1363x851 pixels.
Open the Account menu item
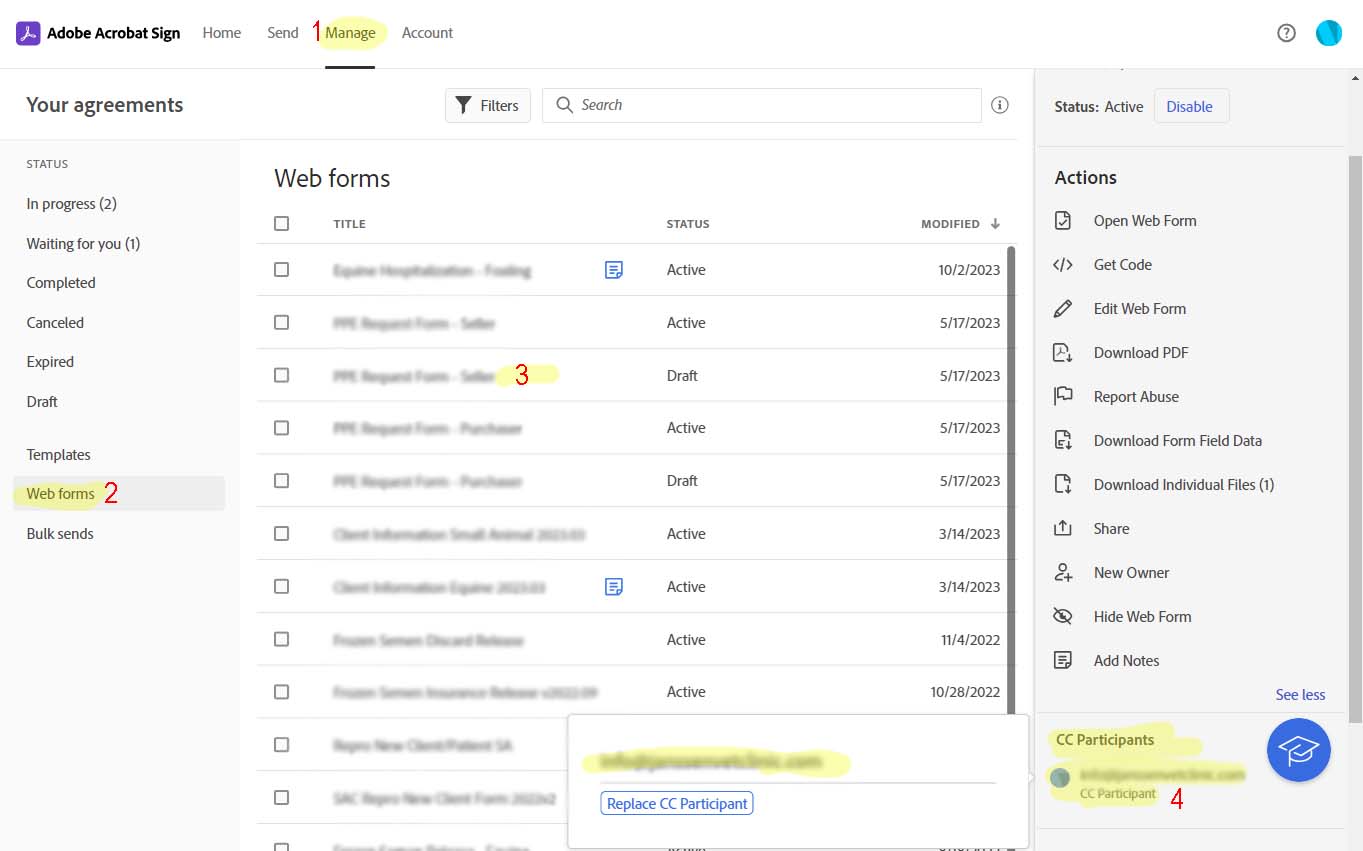(x=427, y=32)
